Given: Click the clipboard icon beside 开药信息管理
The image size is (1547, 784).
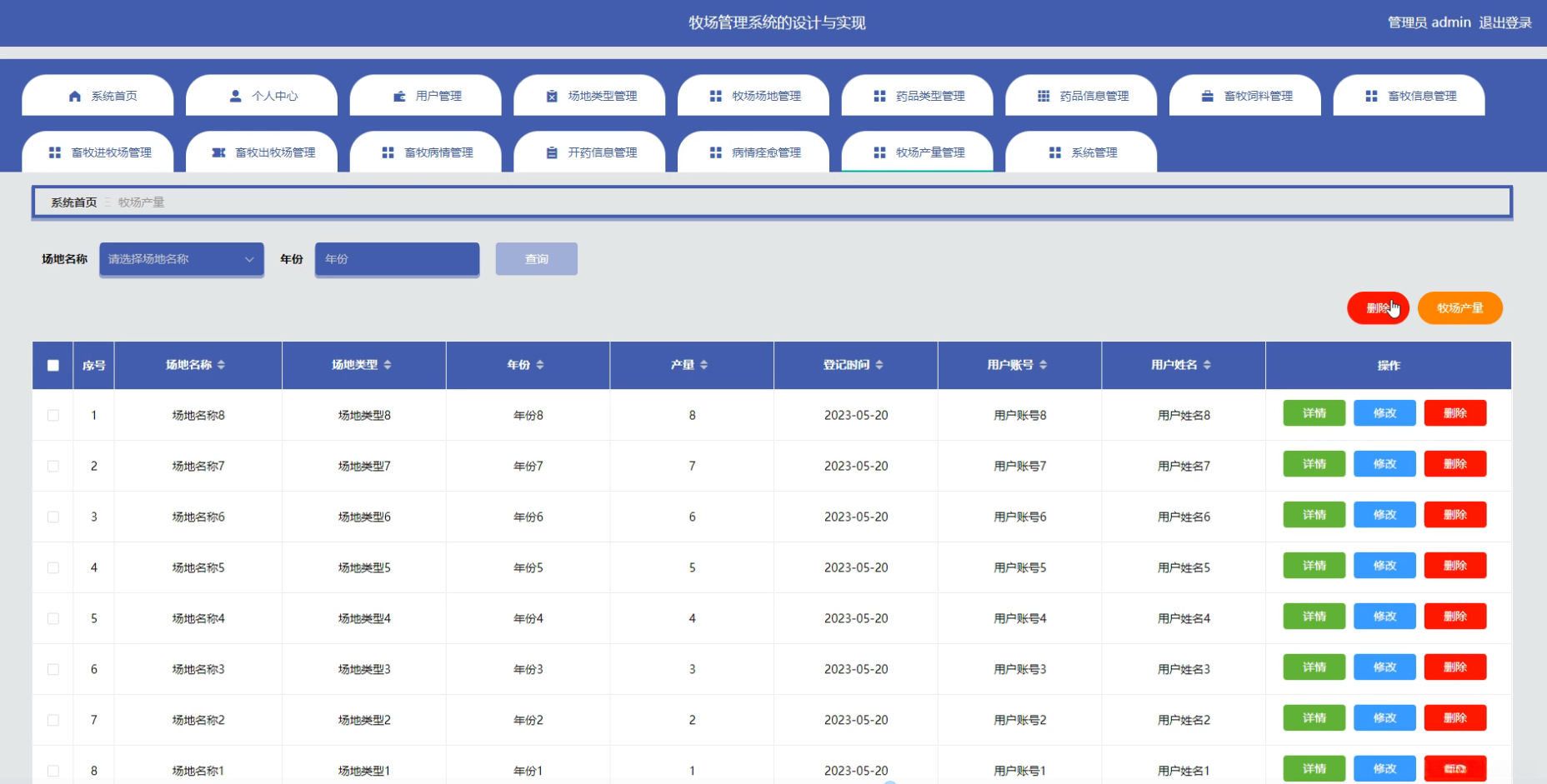Looking at the screenshot, I should pos(552,153).
